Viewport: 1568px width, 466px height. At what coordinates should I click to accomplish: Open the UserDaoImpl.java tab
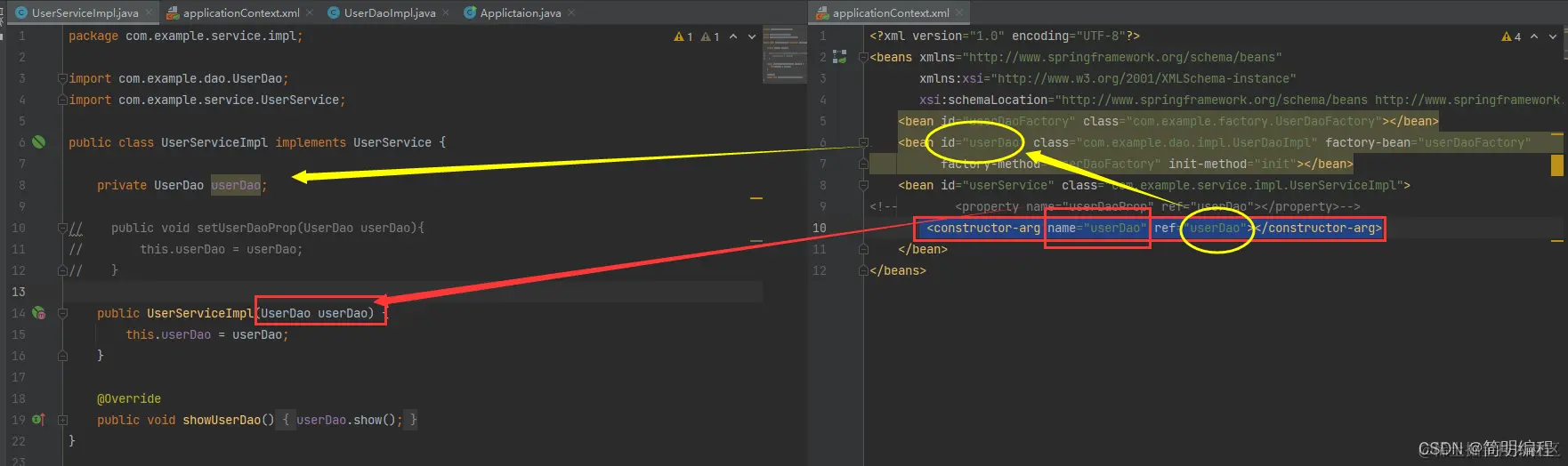(x=390, y=12)
